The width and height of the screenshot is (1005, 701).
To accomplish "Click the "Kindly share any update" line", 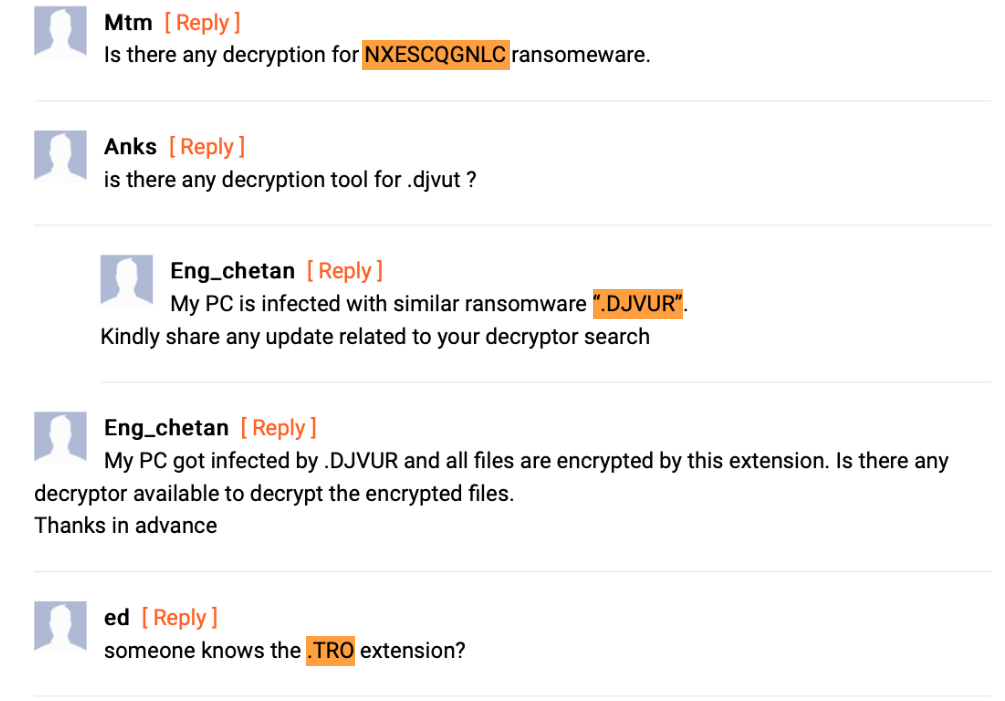I will coord(375,336).
